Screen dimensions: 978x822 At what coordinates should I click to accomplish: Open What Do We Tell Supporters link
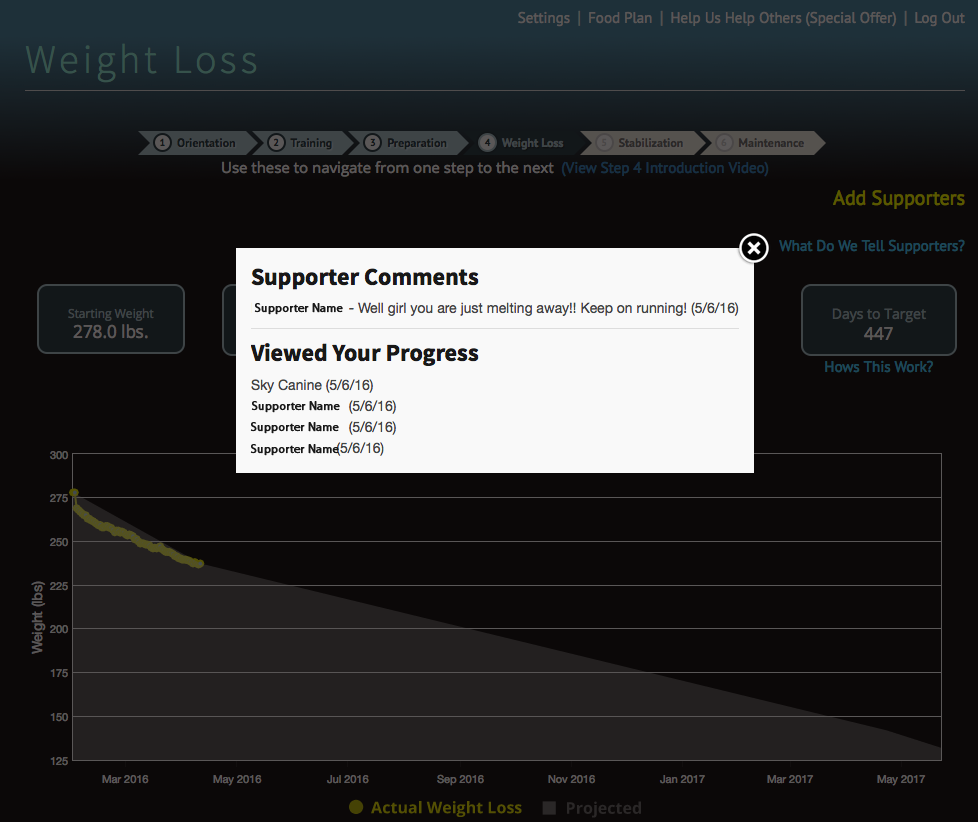tap(871, 246)
